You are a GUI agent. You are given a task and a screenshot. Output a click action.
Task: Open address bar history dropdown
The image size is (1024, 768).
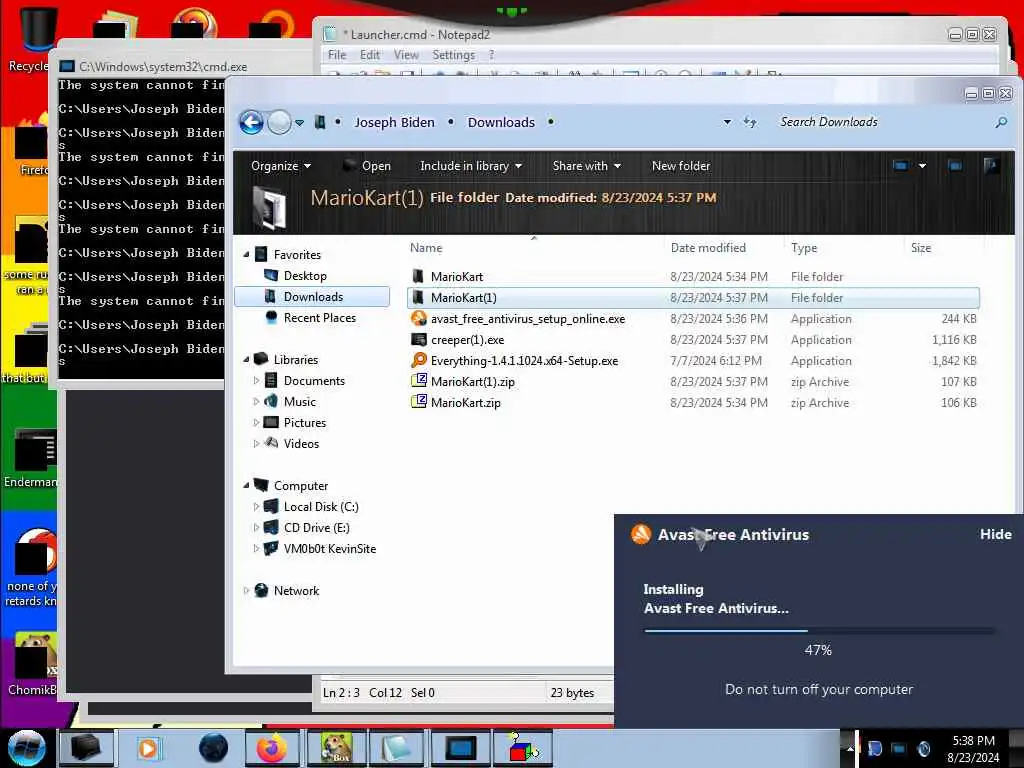click(727, 122)
